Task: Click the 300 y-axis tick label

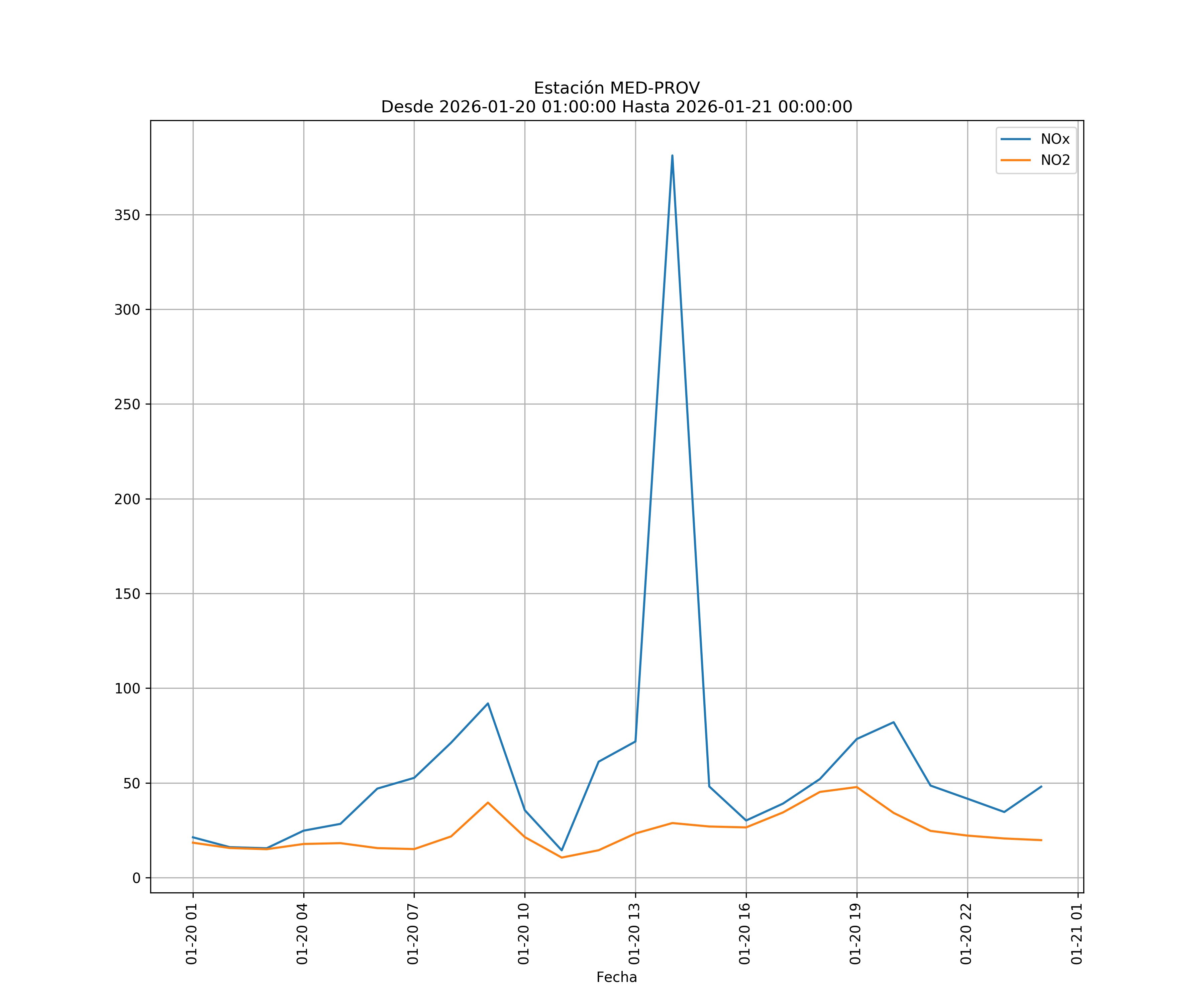Action: click(x=127, y=310)
